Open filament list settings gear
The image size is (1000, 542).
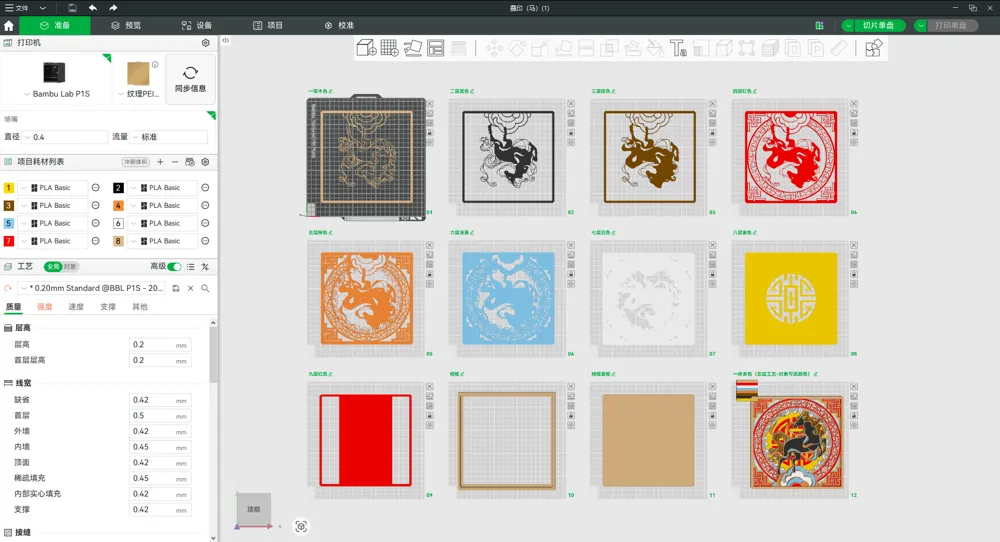(x=205, y=162)
